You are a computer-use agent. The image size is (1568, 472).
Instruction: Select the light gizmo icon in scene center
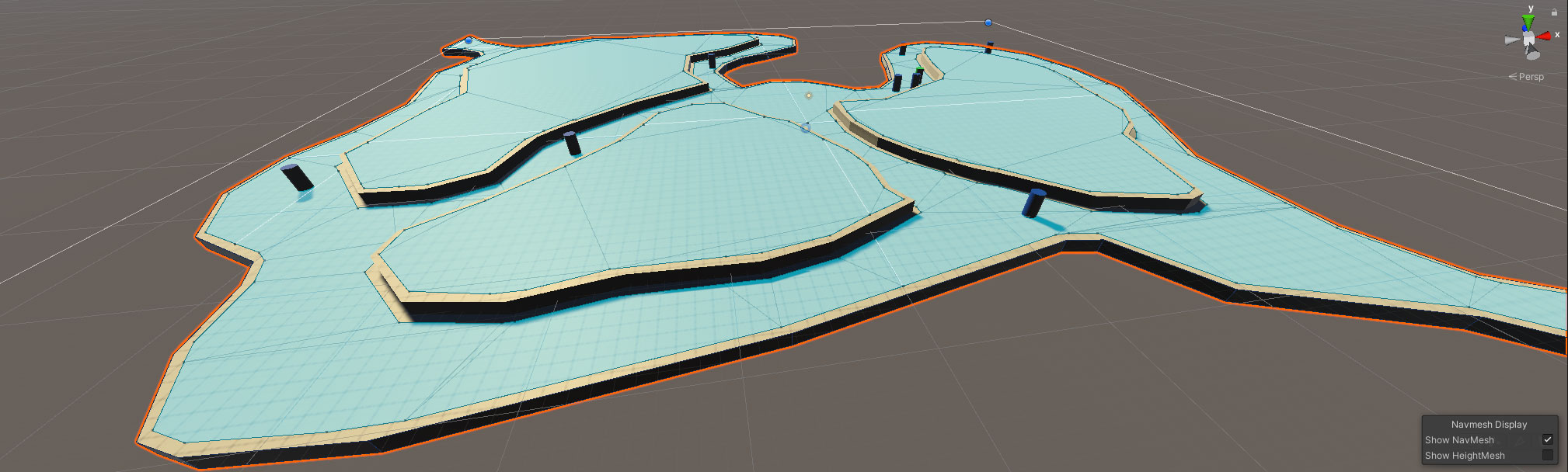tap(809, 95)
